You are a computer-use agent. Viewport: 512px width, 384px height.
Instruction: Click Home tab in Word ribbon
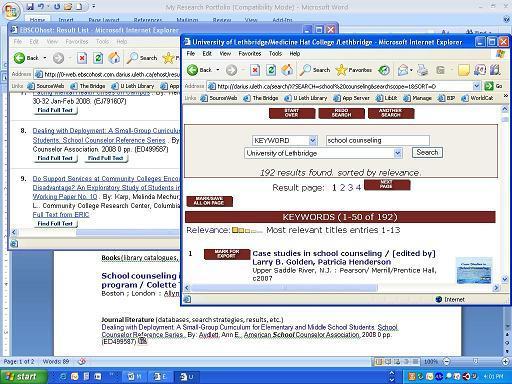[37, 20]
